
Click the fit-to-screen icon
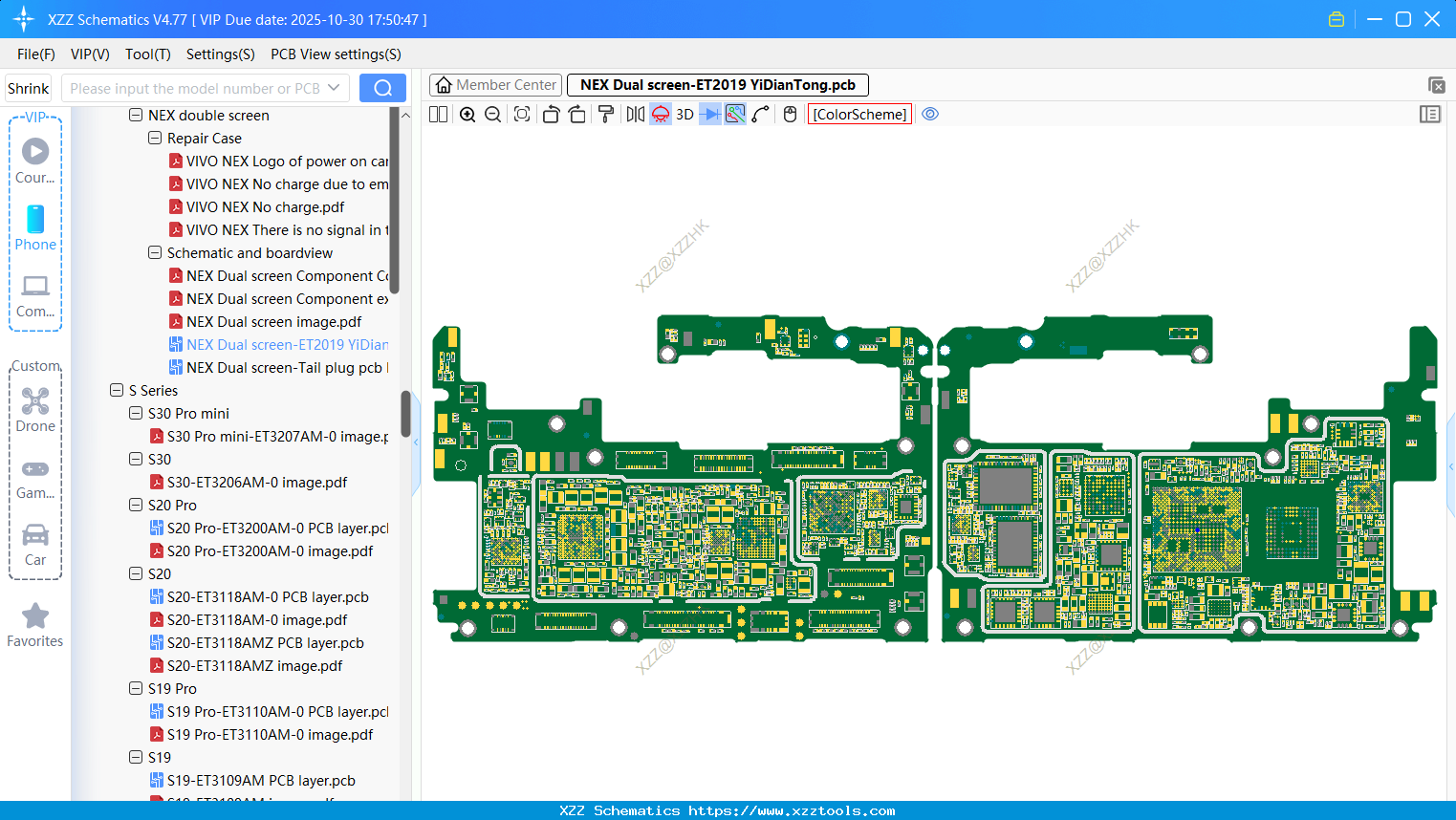(522, 115)
